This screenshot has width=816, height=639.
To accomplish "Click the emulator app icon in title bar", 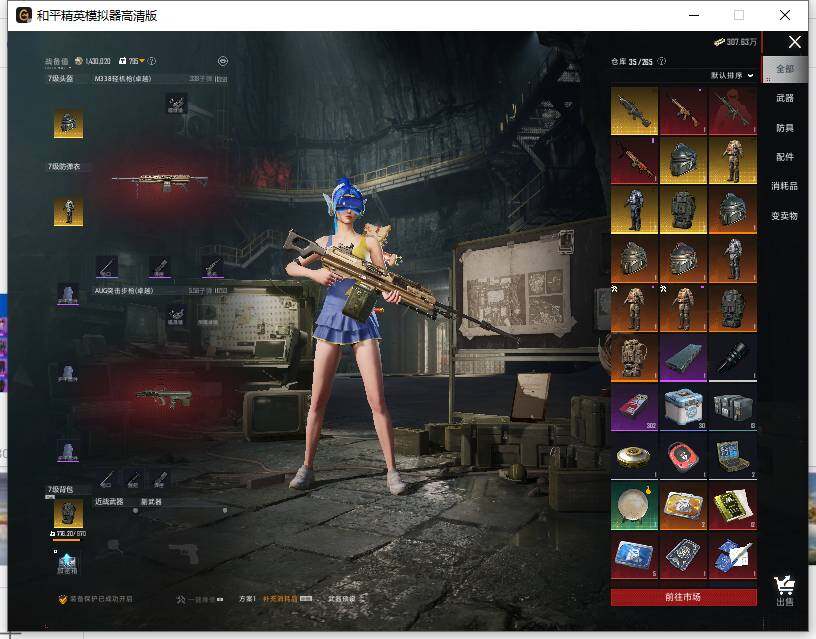I will pos(23,15).
